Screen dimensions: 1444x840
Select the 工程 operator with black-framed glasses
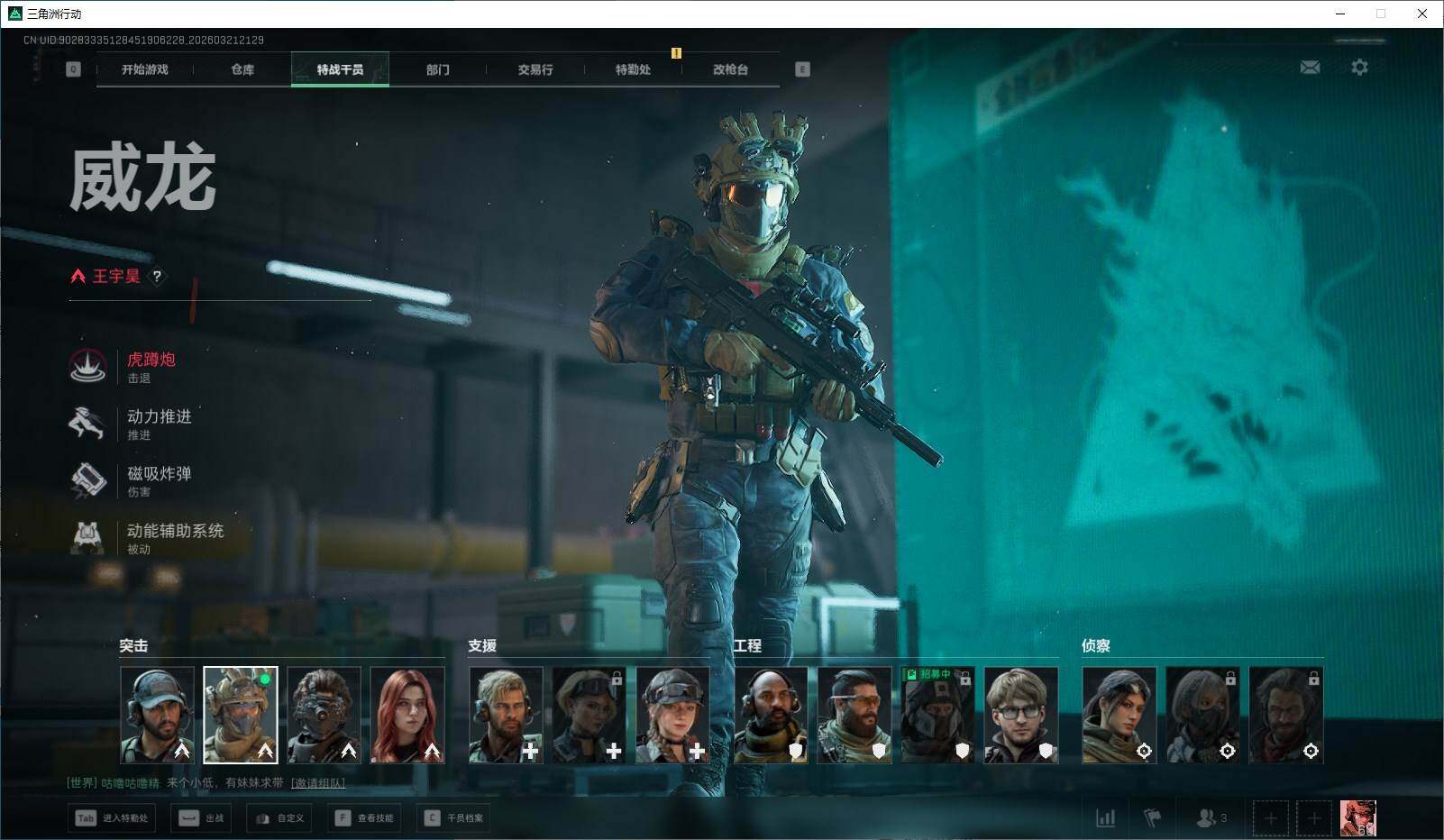pos(1021,716)
